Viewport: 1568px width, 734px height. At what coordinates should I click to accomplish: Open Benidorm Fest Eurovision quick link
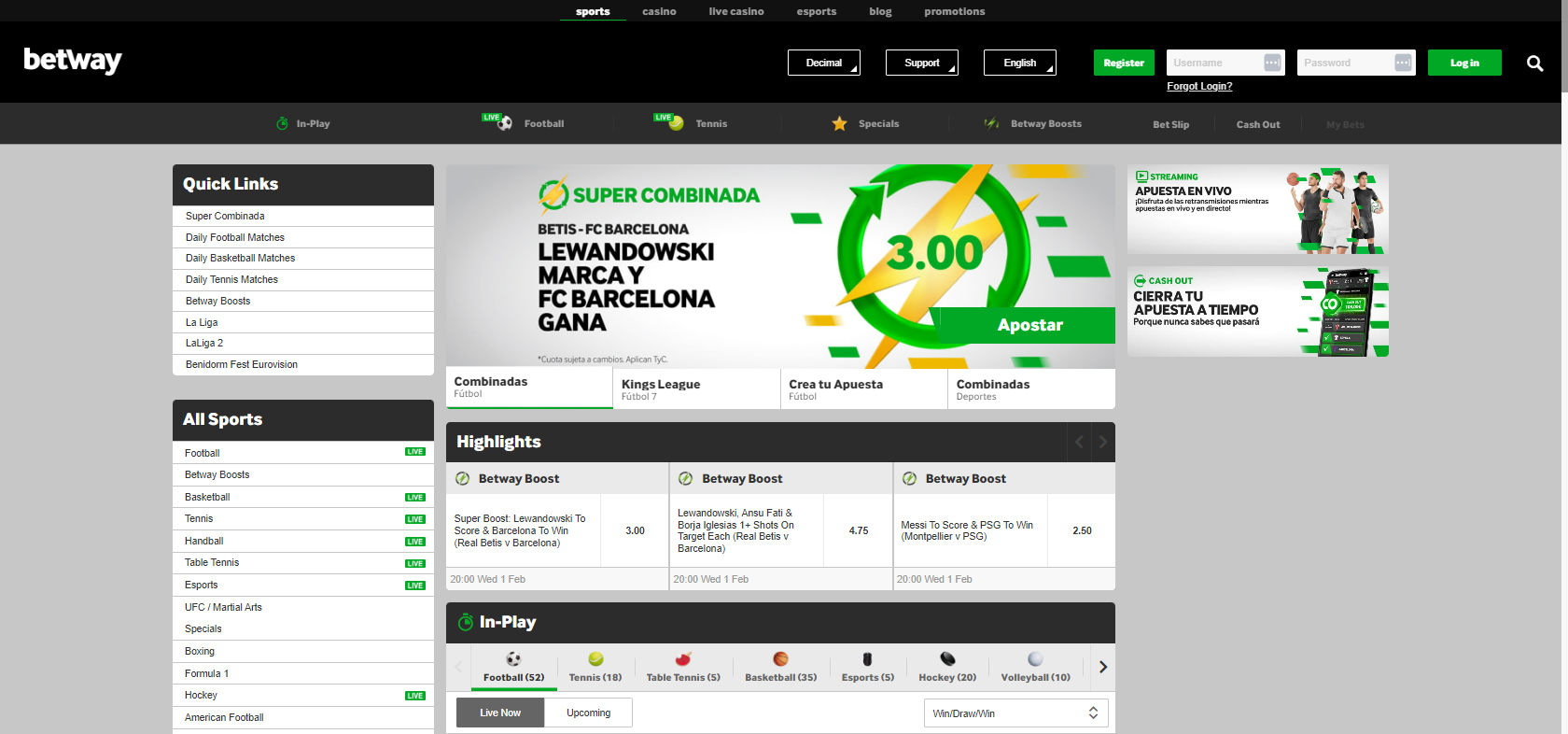pyautogui.click(x=303, y=364)
